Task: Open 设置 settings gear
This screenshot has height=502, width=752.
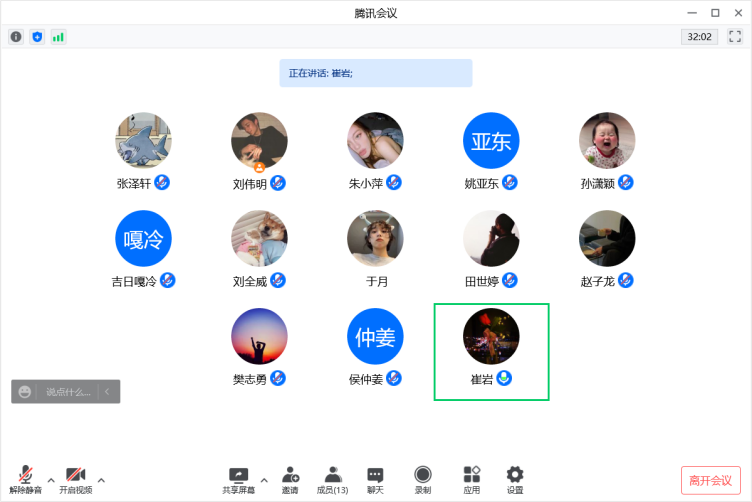Action: point(515,476)
